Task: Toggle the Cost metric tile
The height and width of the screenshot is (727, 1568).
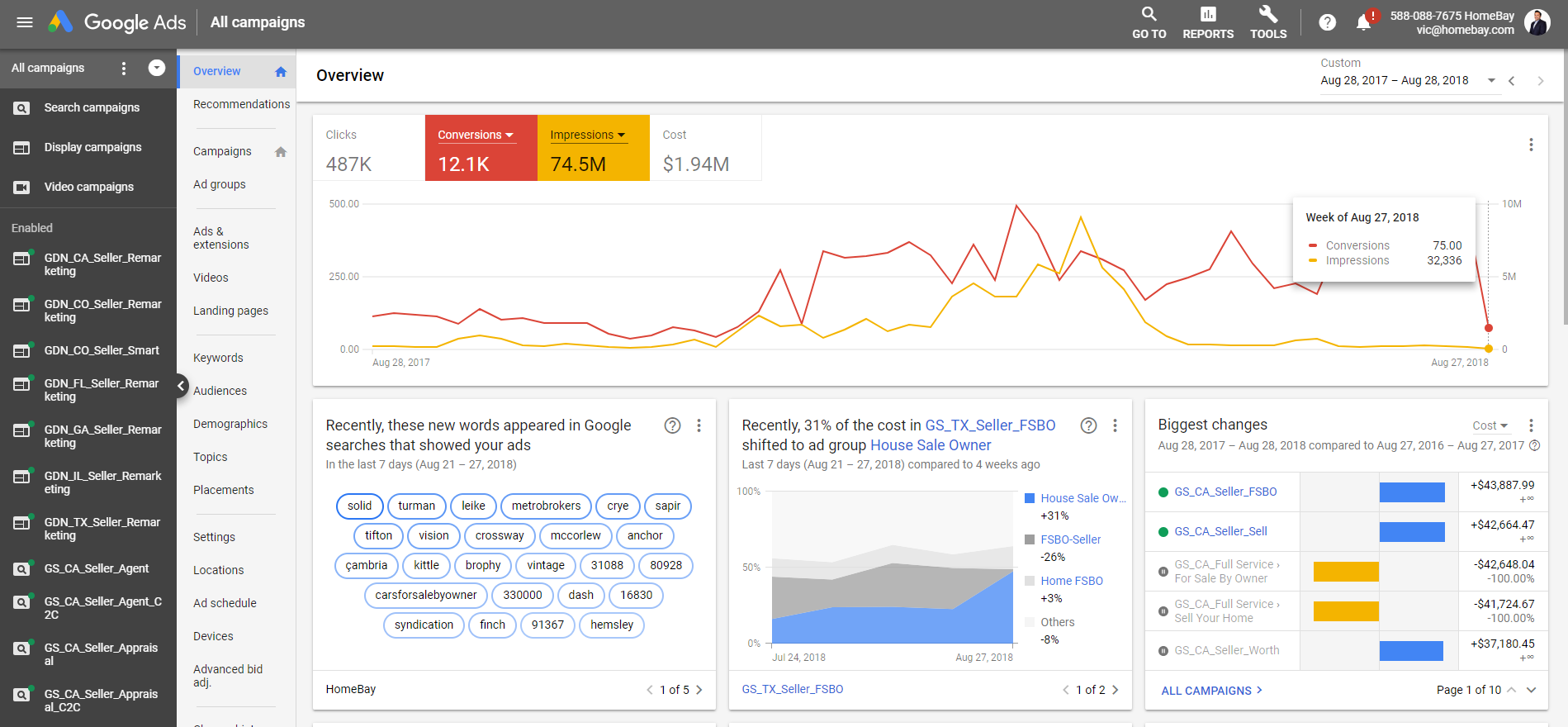Action: click(x=706, y=148)
